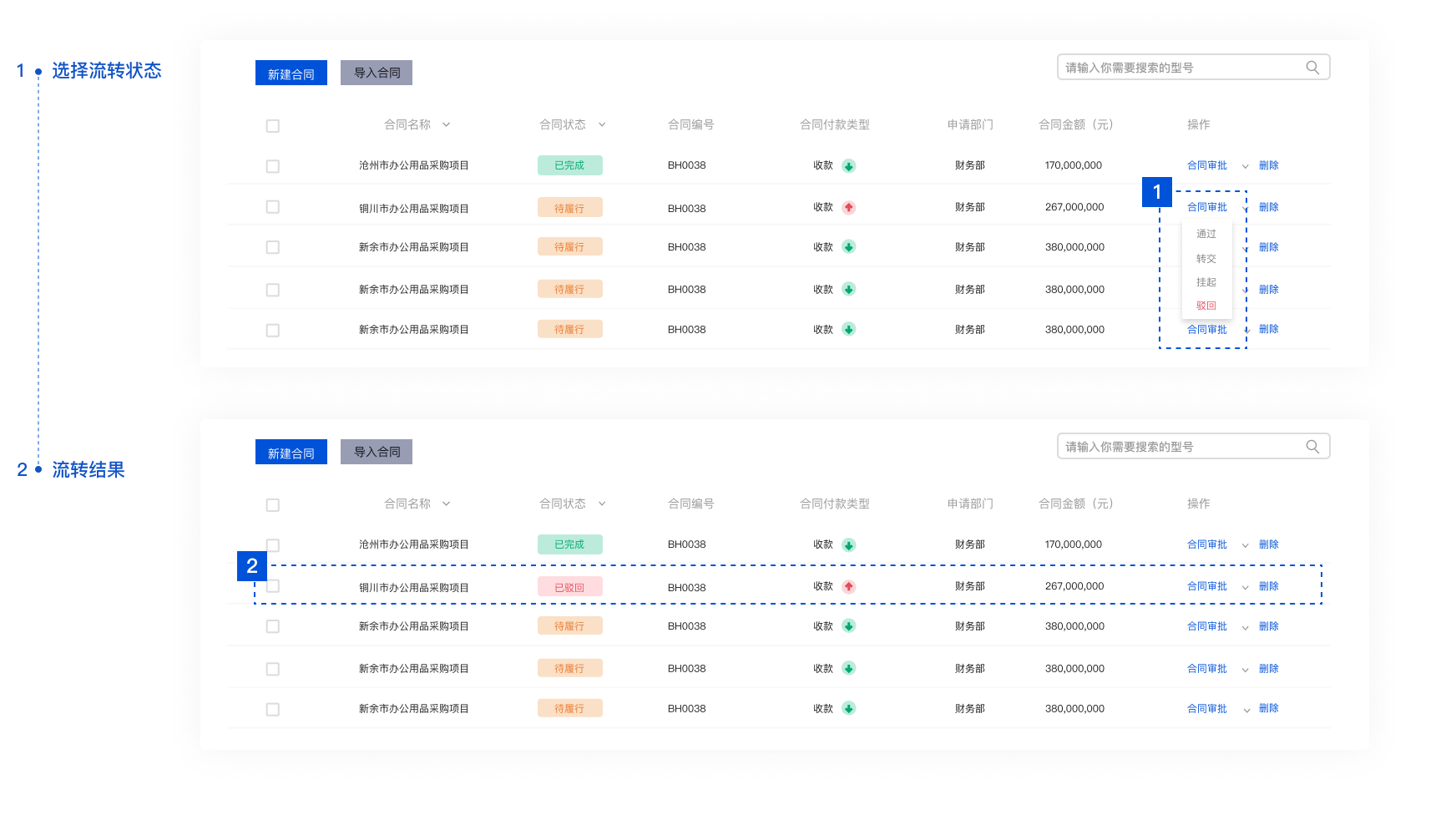Check the 已驳回 铜川市 row checkbox
The image size is (1456, 815).
272,585
